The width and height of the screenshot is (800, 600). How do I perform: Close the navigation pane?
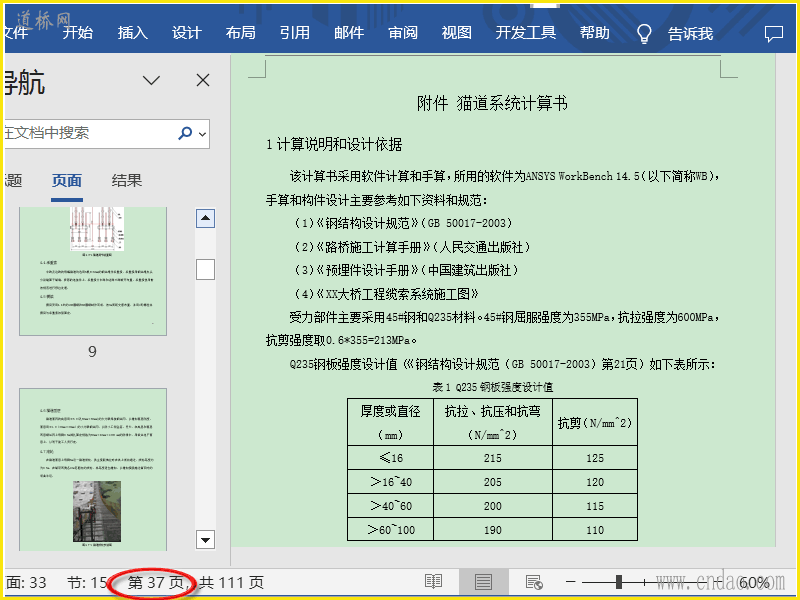pyautogui.click(x=203, y=80)
